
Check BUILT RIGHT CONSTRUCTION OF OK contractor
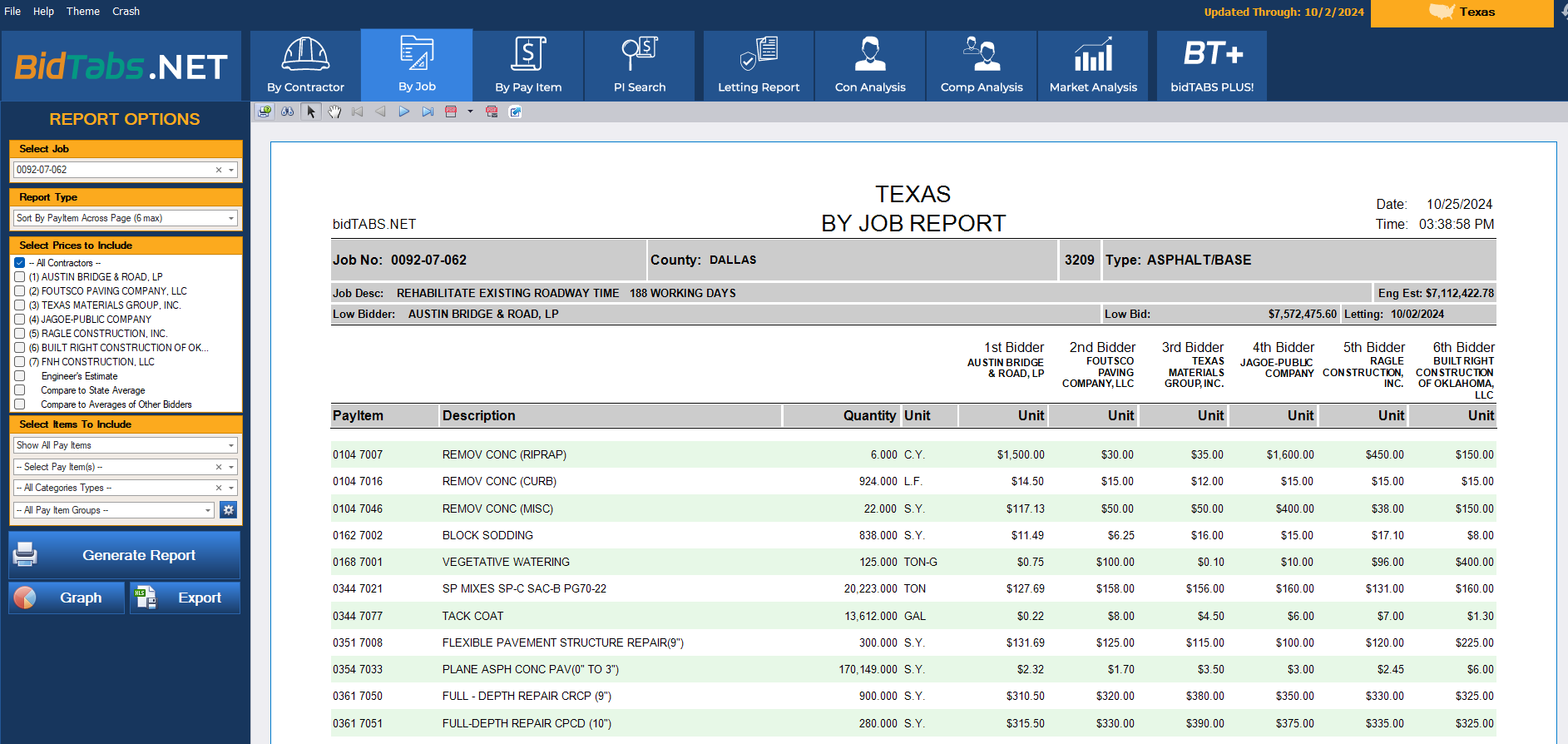(x=19, y=348)
